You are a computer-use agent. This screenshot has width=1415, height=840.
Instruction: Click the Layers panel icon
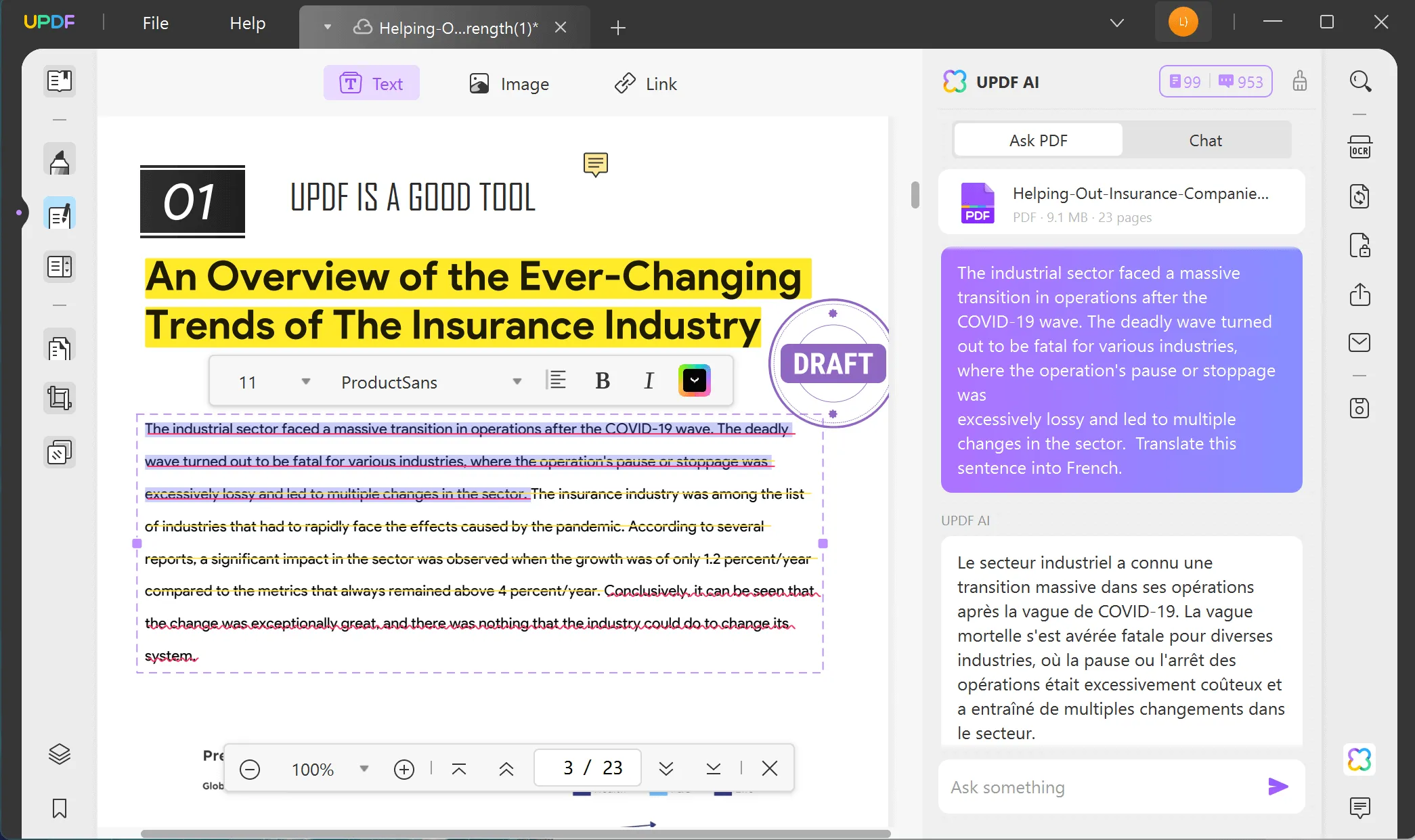tap(59, 753)
